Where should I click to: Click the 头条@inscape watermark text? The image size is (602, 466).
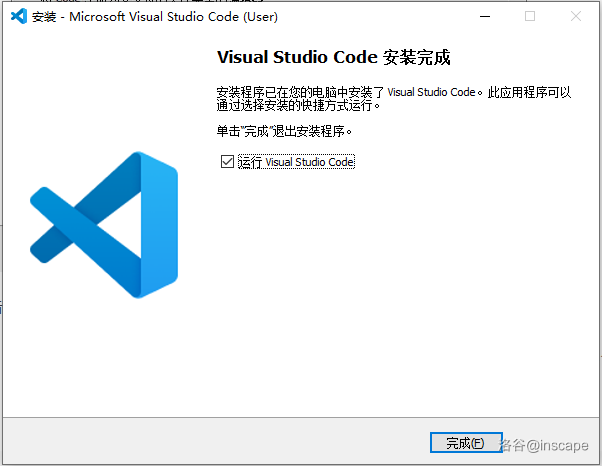tap(543, 445)
